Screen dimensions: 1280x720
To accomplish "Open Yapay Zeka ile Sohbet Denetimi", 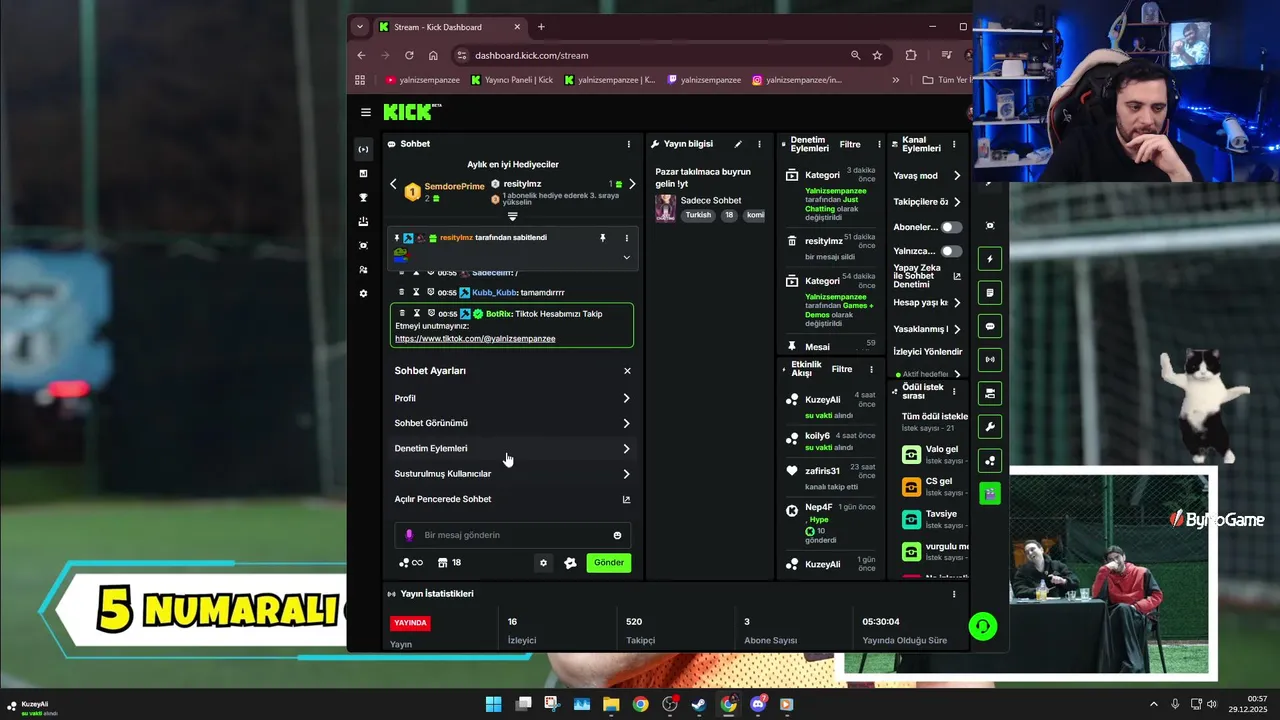I will tap(928, 276).
